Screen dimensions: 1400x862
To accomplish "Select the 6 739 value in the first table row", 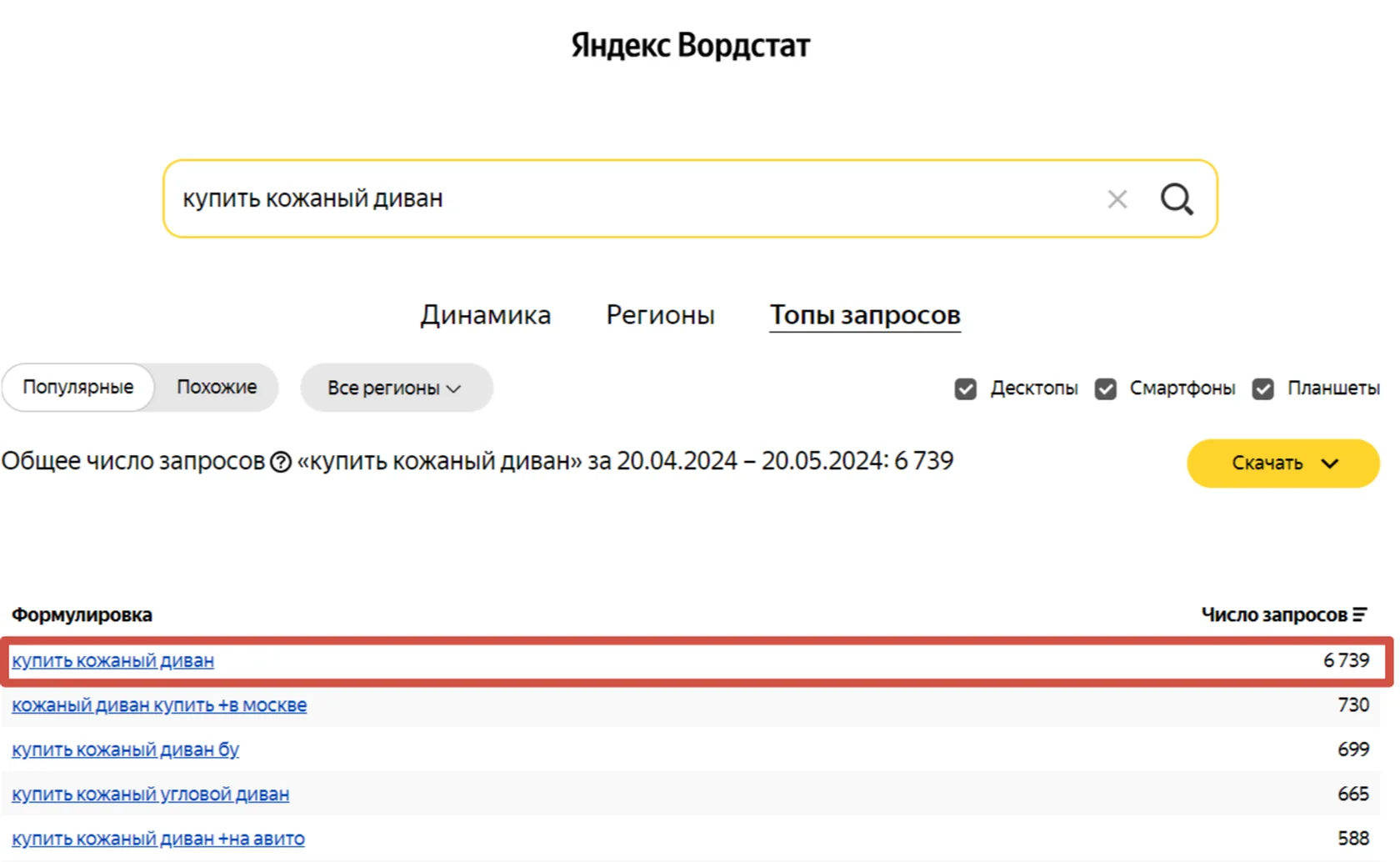I will 1346,660.
